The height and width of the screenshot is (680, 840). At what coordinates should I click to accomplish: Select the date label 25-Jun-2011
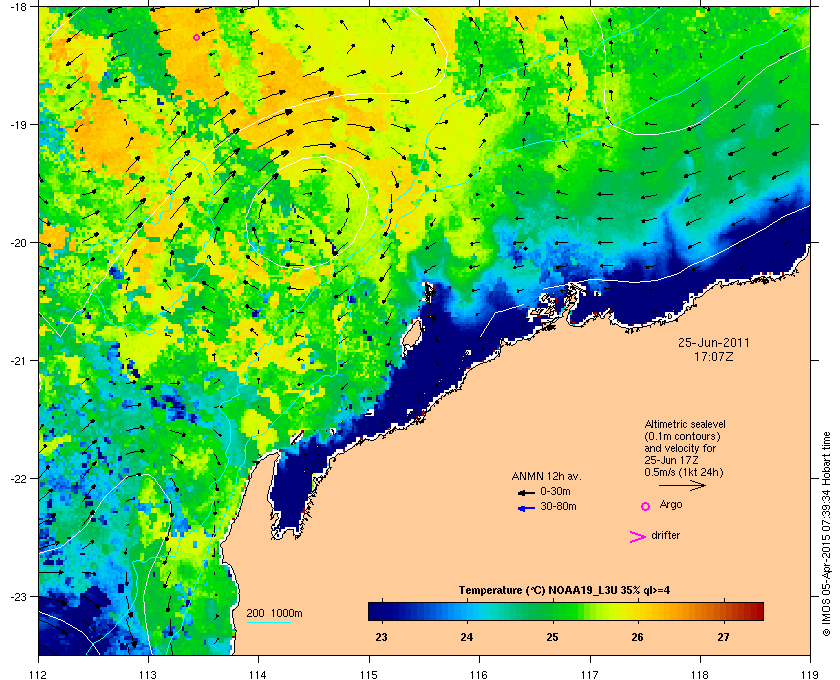[x=714, y=342]
